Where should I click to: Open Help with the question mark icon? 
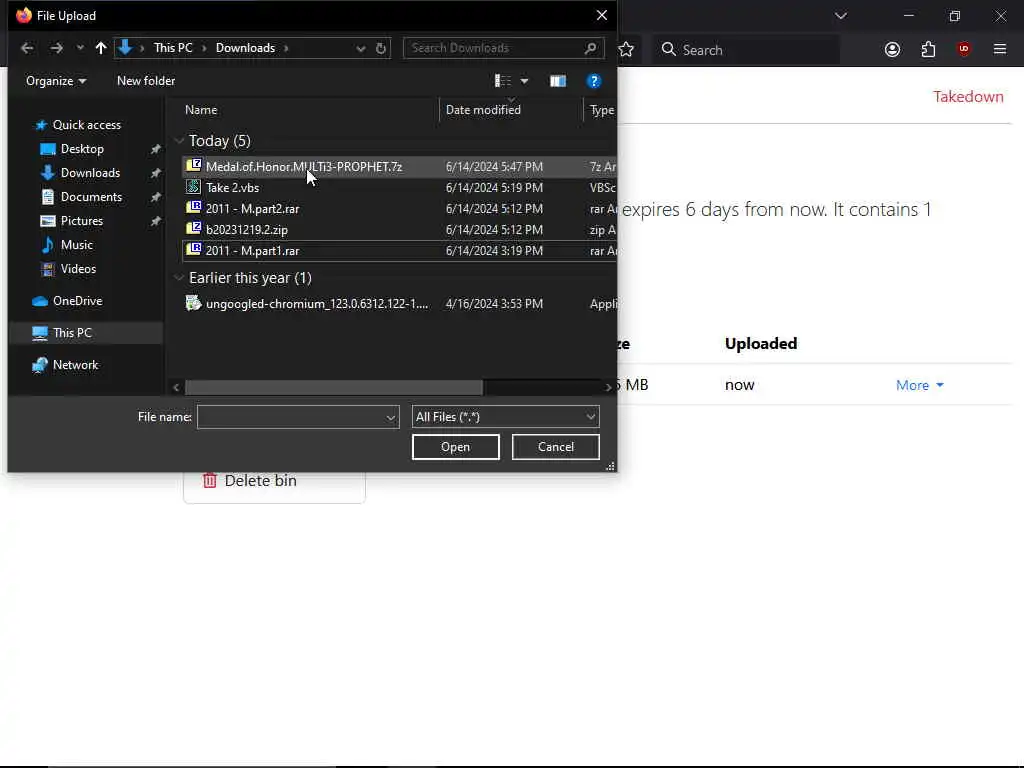594,81
